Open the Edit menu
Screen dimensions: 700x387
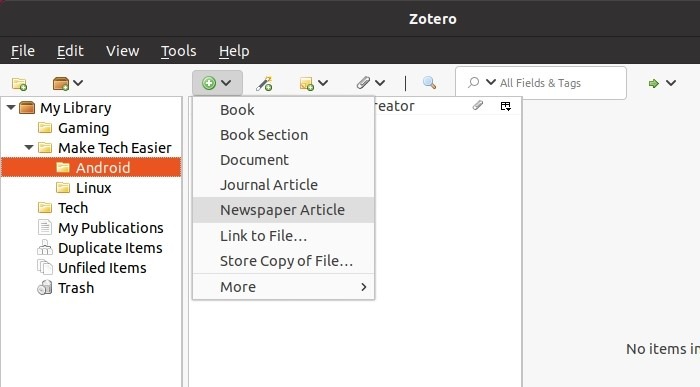click(x=70, y=51)
